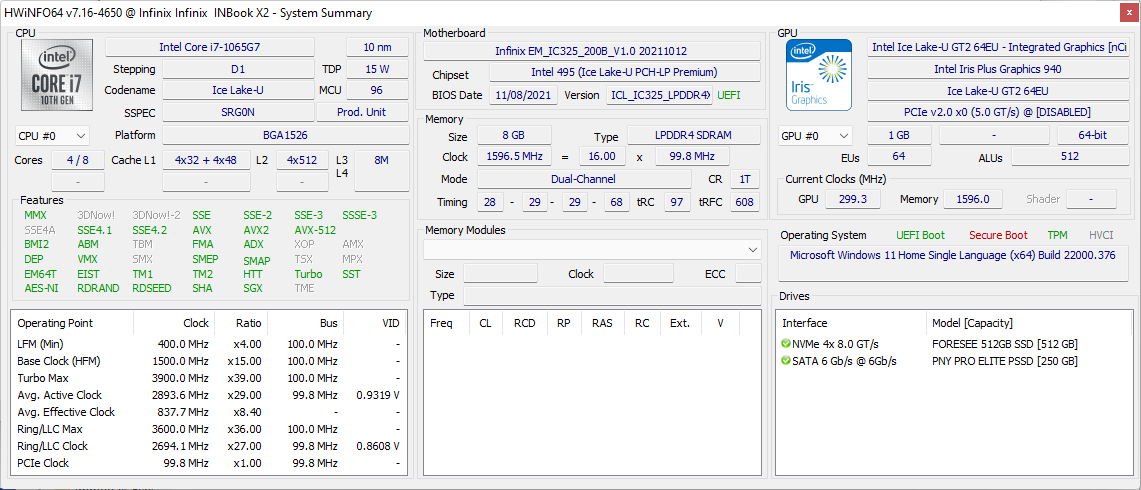The image size is (1141, 490).
Task: Click the memory module Type input field
Action: point(612,296)
